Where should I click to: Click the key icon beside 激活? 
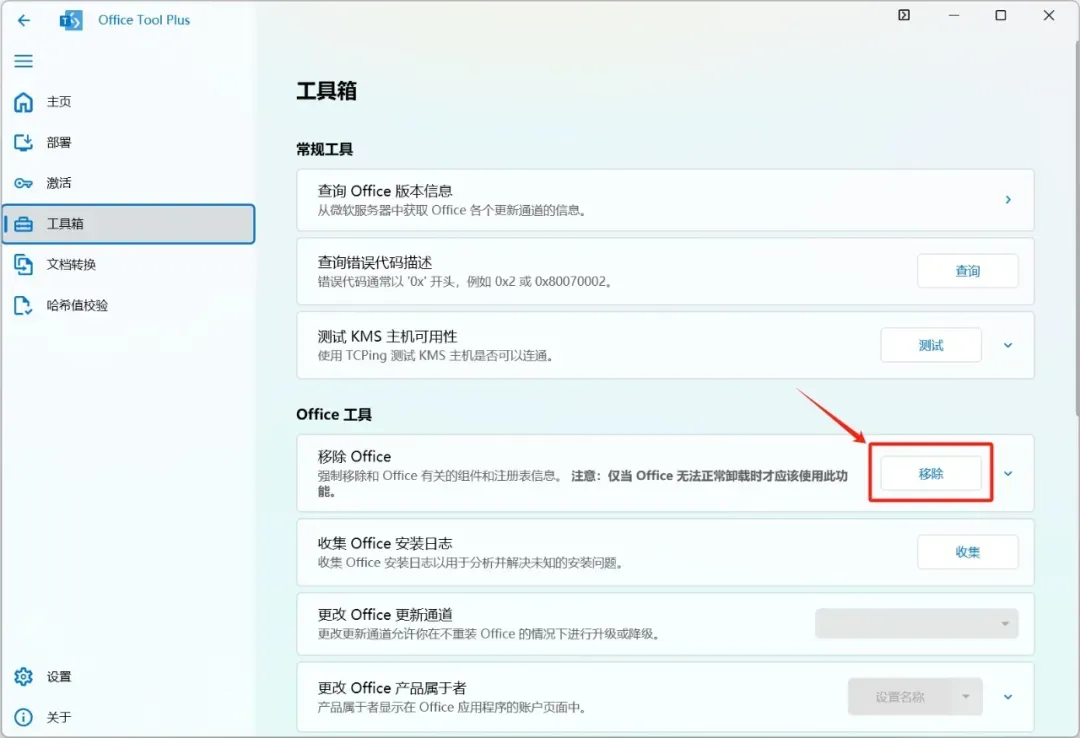23,183
